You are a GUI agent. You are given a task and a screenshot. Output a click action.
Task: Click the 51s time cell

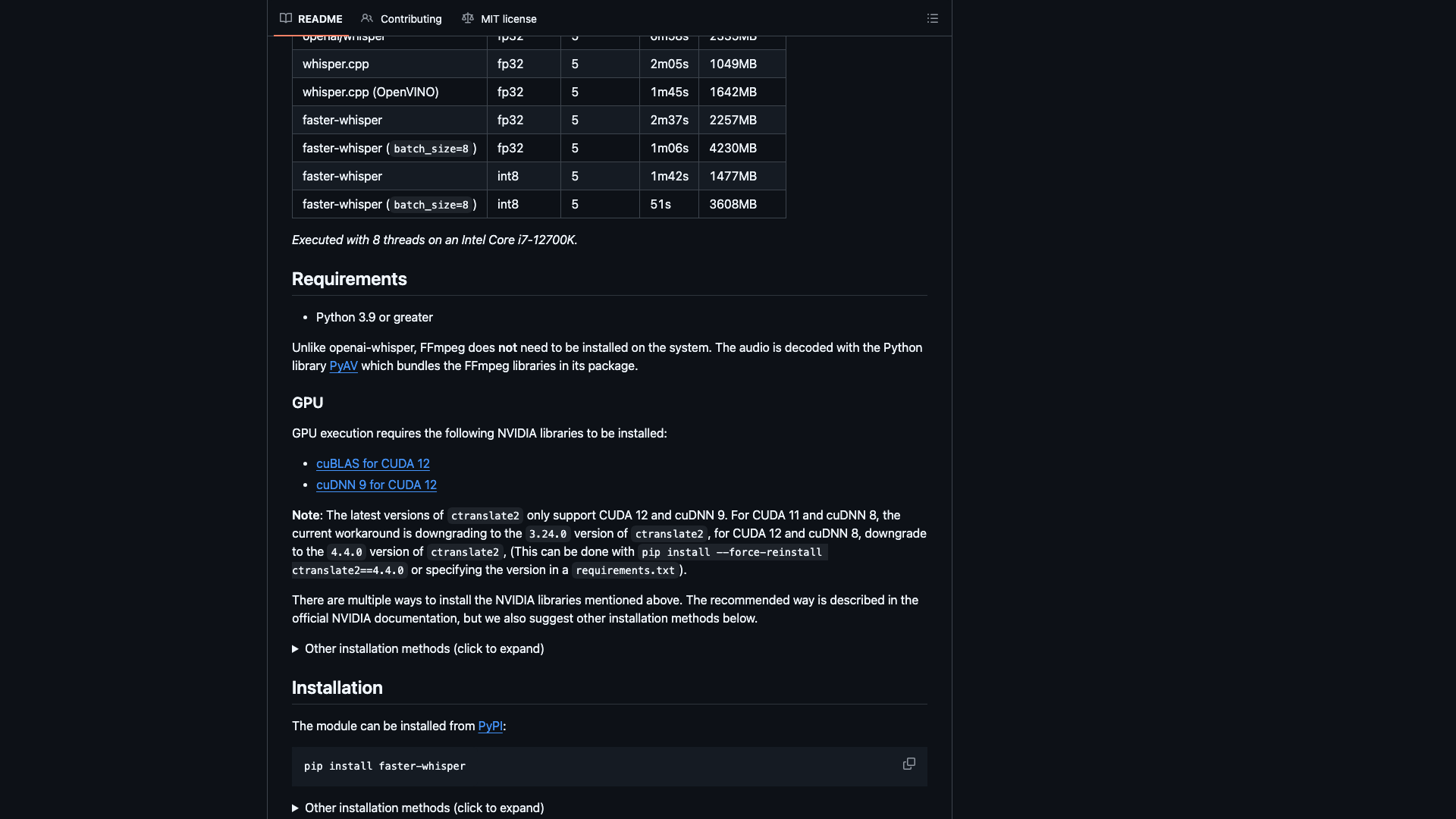[669, 204]
